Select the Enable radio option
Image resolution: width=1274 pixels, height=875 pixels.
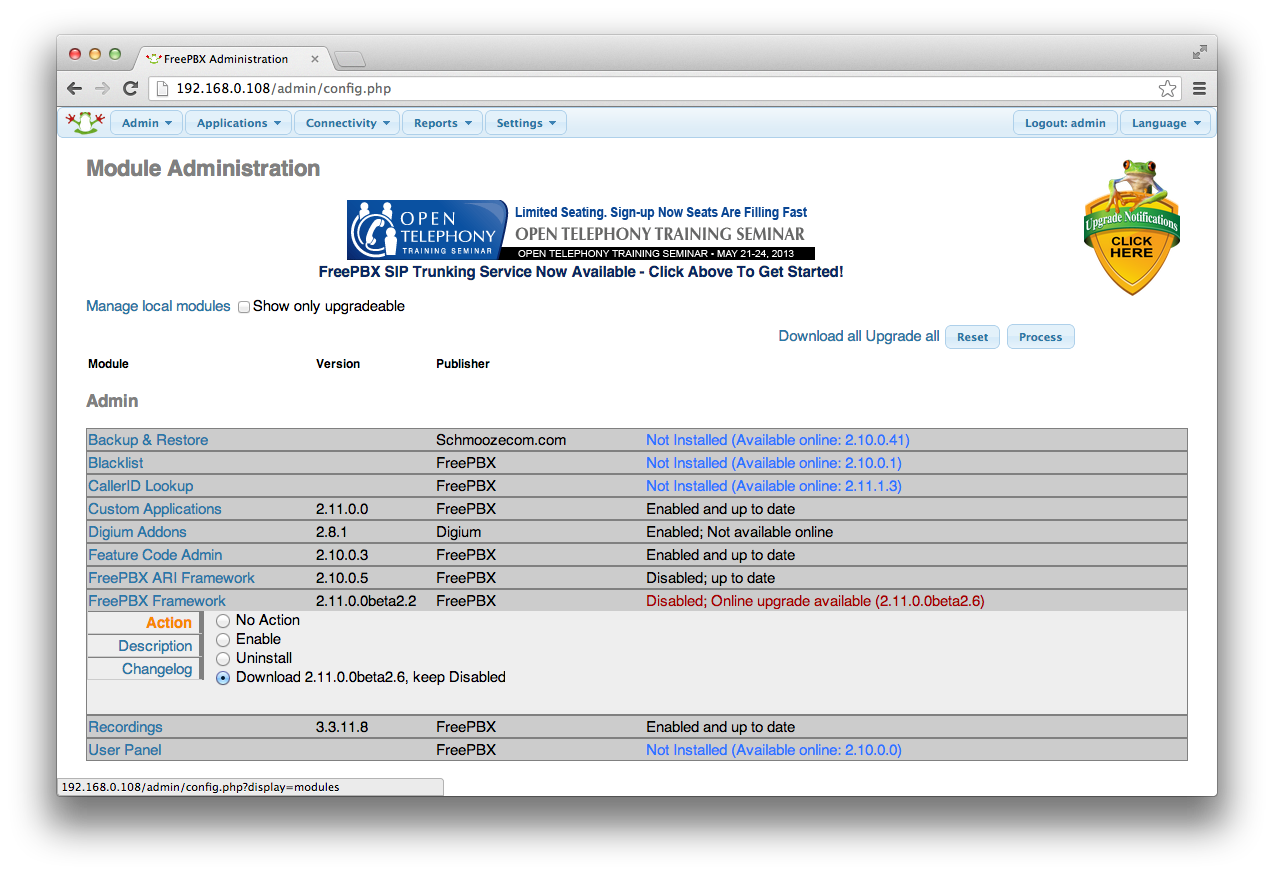[223, 640]
